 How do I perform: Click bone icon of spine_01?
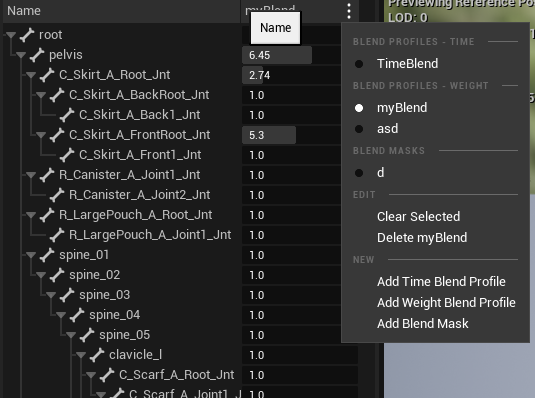[x=47, y=255]
